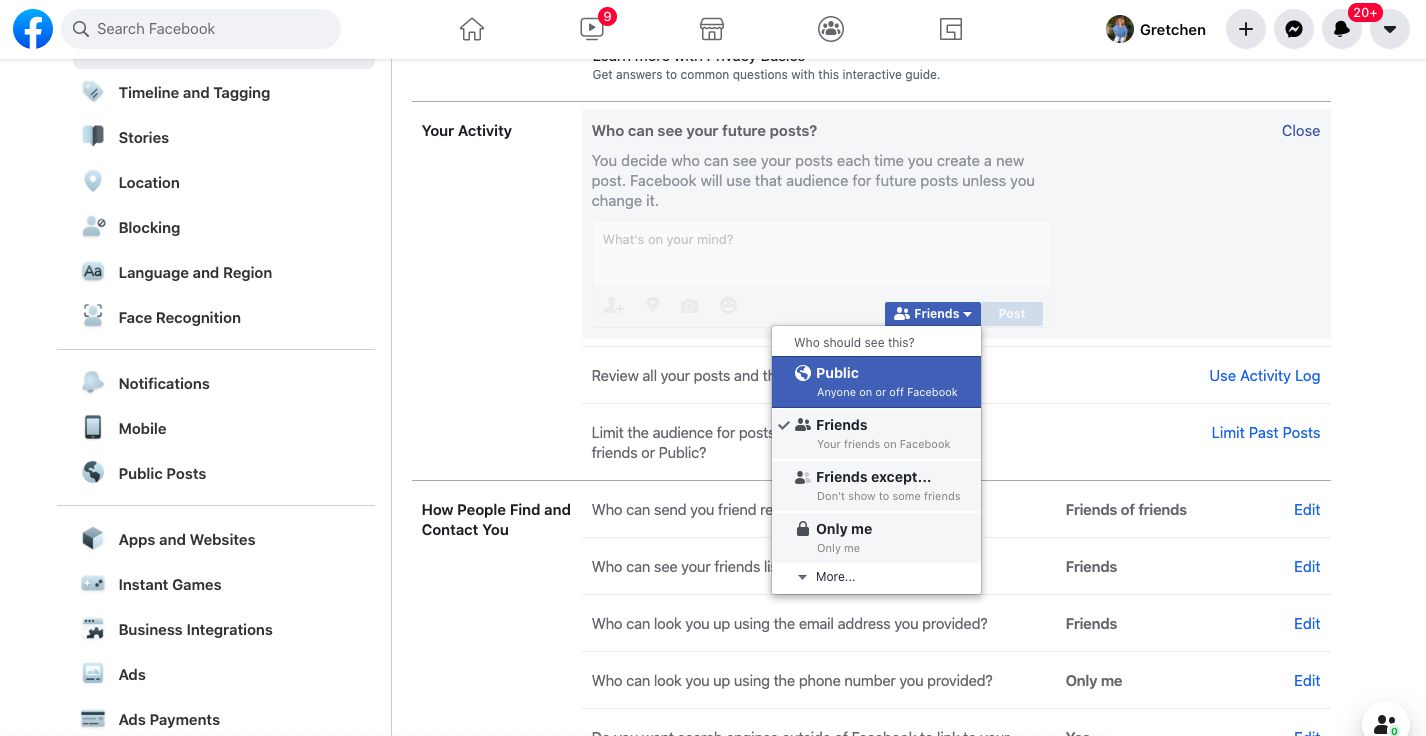Edit who can send friend requests
The height and width of the screenshot is (736, 1426).
click(x=1306, y=510)
